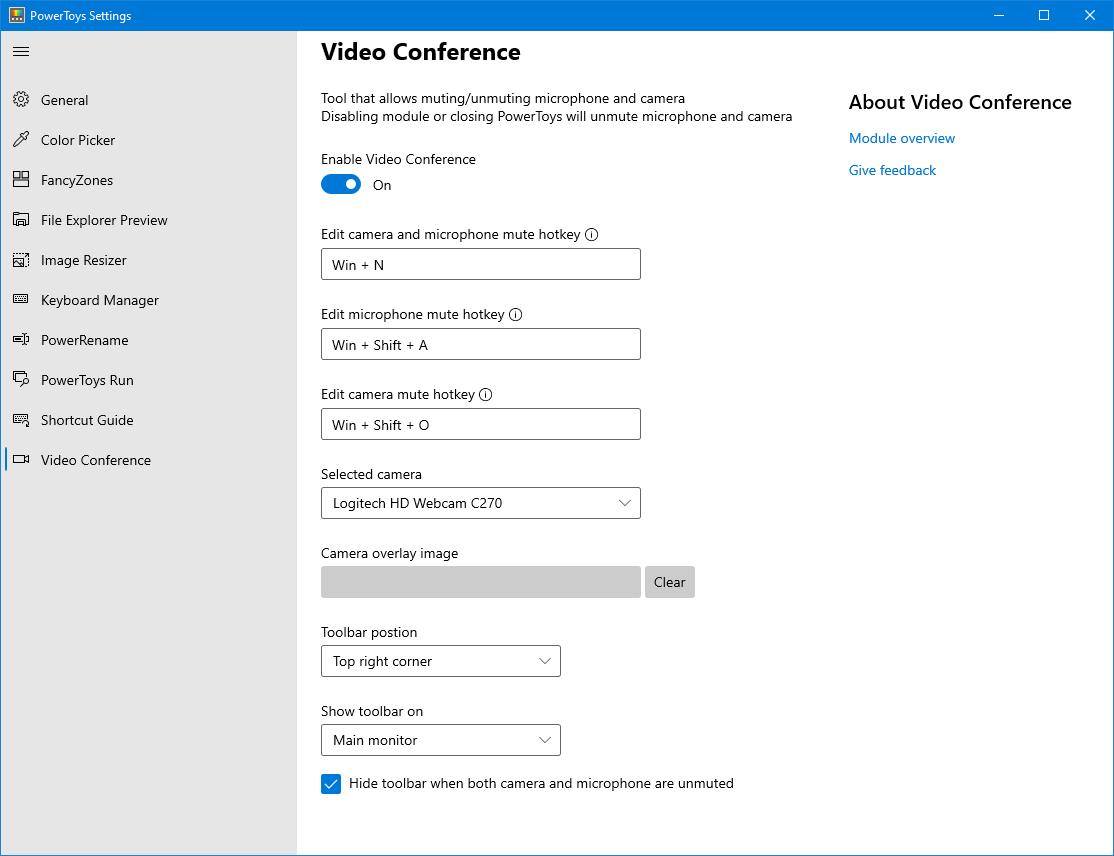Screen dimensions: 1114x856
Task: Clear the camera overlay image
Action: pyautogui.click(x=669, y=582)
